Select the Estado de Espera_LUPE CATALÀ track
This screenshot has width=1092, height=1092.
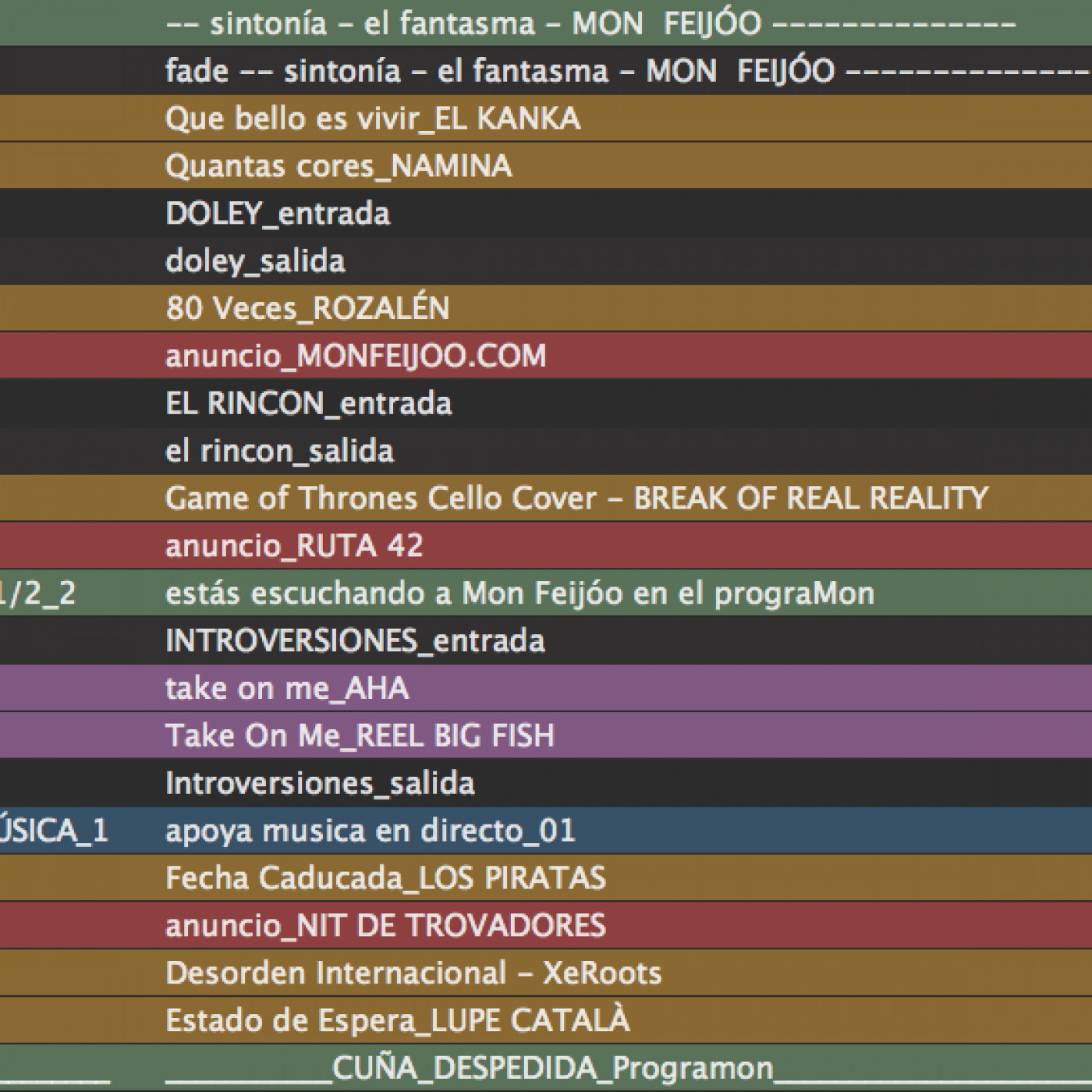(397, 1021)
